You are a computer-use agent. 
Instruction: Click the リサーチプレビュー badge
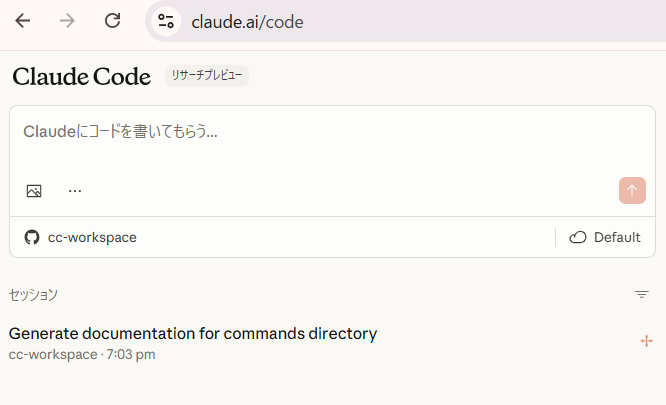point(207,76)
